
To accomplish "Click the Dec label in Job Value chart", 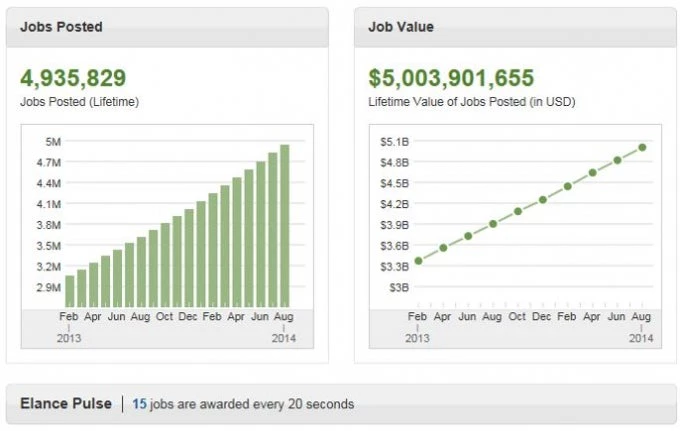I will (x=541, y=317).
